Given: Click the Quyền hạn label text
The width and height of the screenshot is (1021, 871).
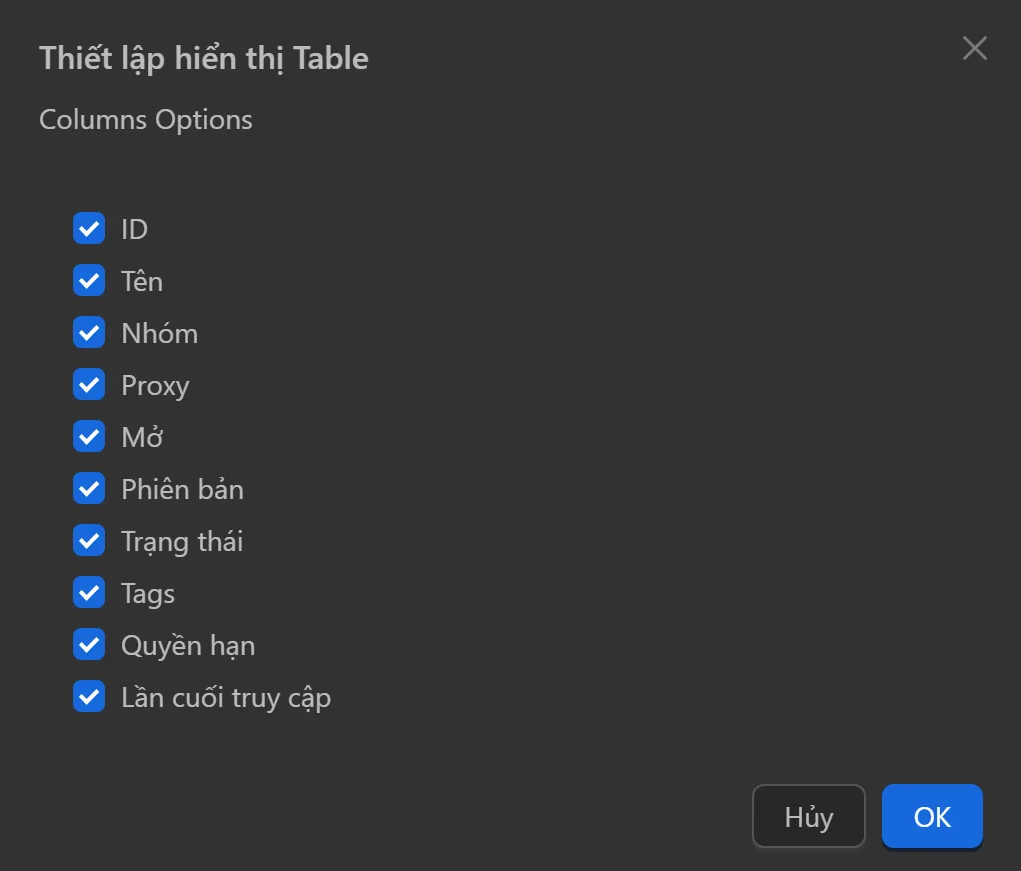Looking at the screenshot, I should (x=189, y=644).
